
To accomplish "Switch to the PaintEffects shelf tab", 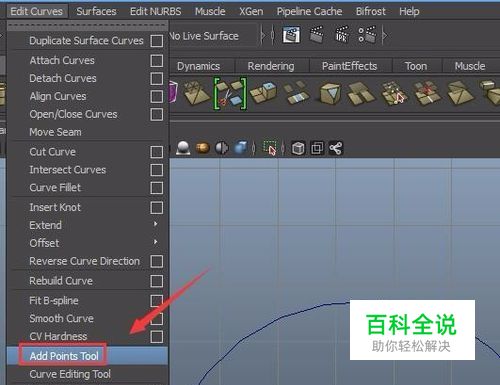I will pyautogui.click(x=349, y=66).
